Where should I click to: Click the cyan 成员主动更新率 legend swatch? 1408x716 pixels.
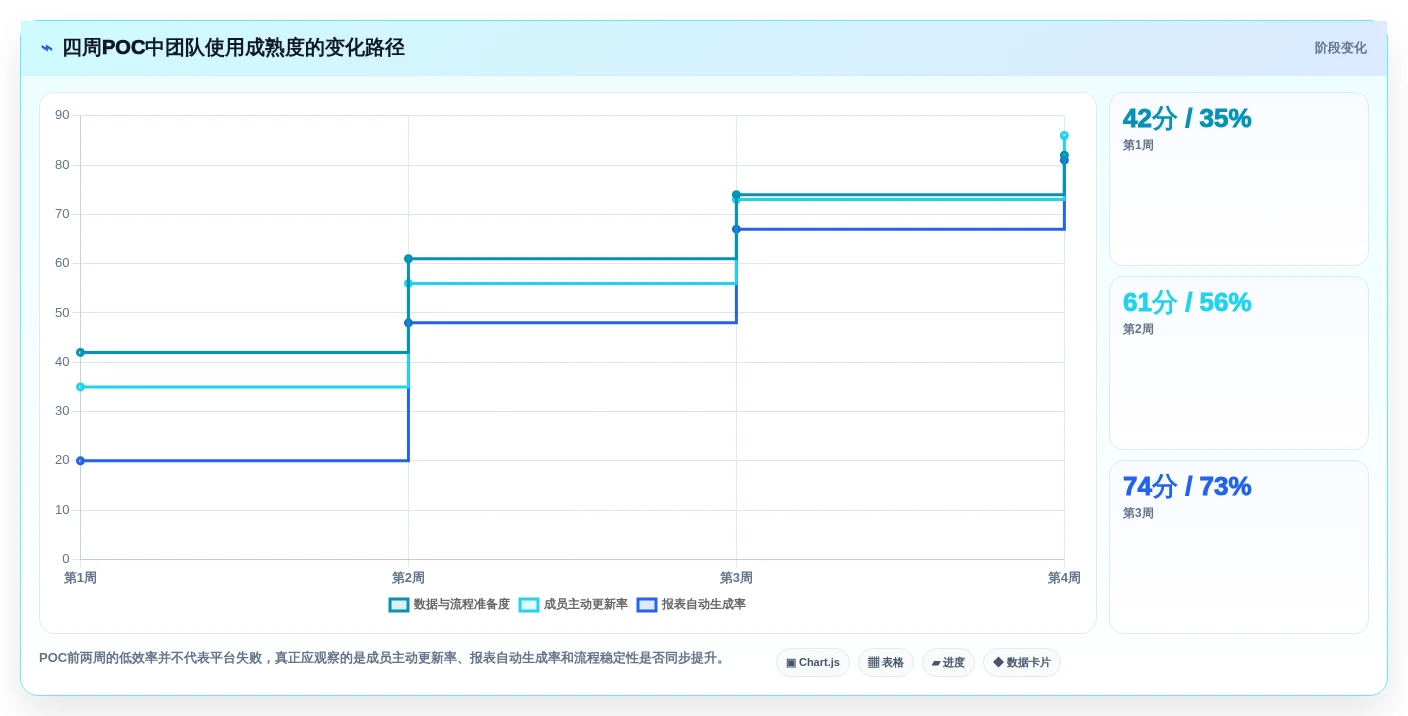click(529, 605)
